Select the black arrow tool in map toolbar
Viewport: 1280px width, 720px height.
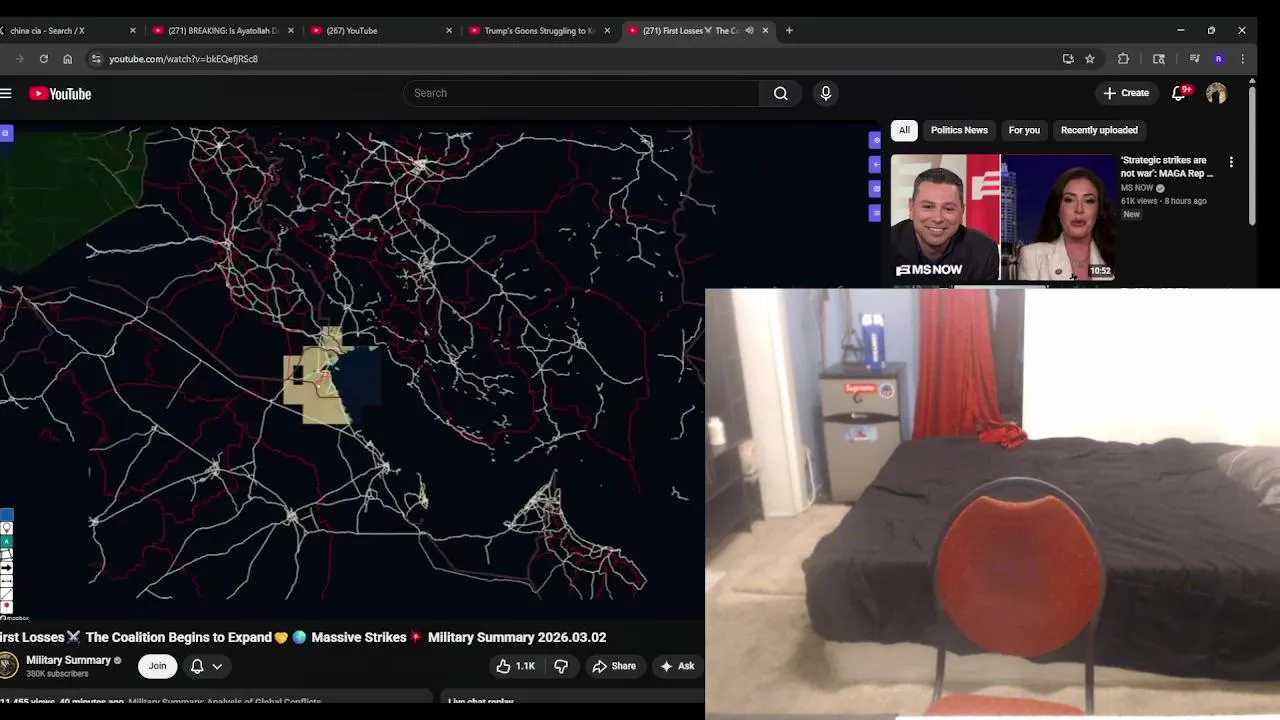click(x=6, y=567)
